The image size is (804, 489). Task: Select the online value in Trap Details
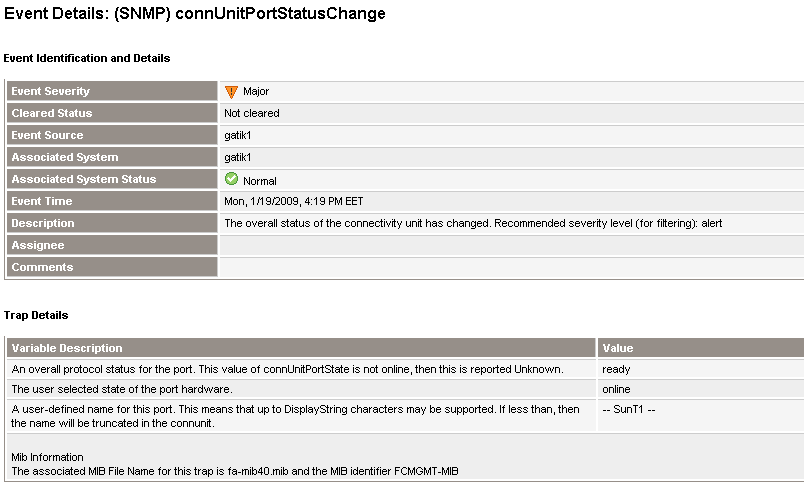(616, 389)
